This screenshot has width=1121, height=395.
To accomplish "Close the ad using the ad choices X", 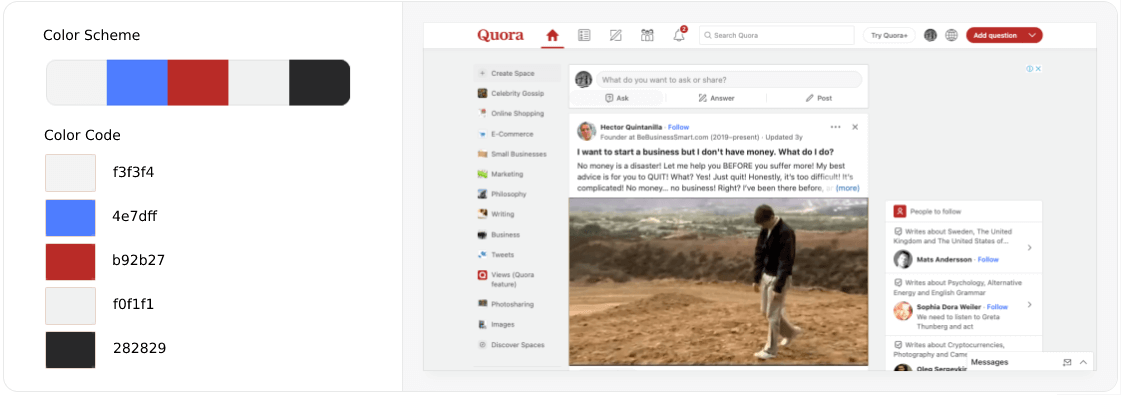I will (x=1038, y=69).
